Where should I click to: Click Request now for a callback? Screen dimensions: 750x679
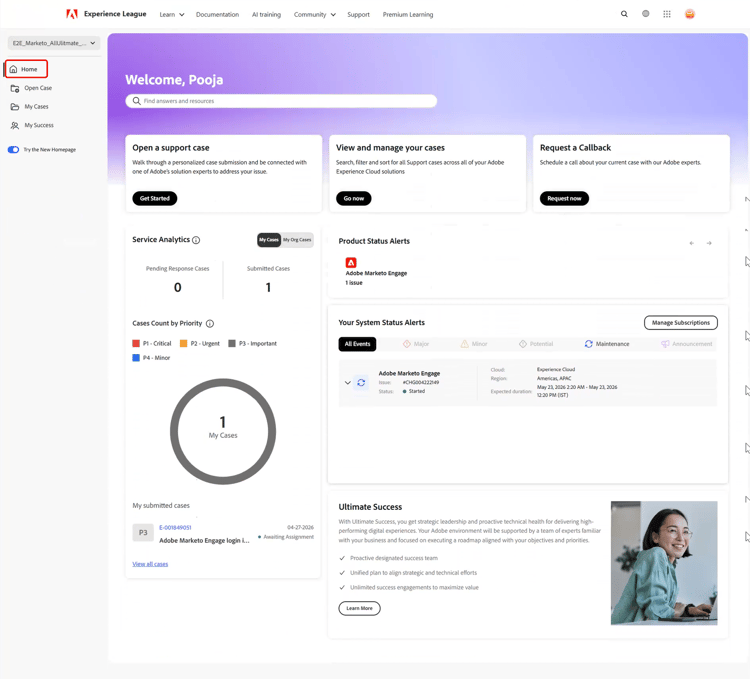(x=564, y=198)
